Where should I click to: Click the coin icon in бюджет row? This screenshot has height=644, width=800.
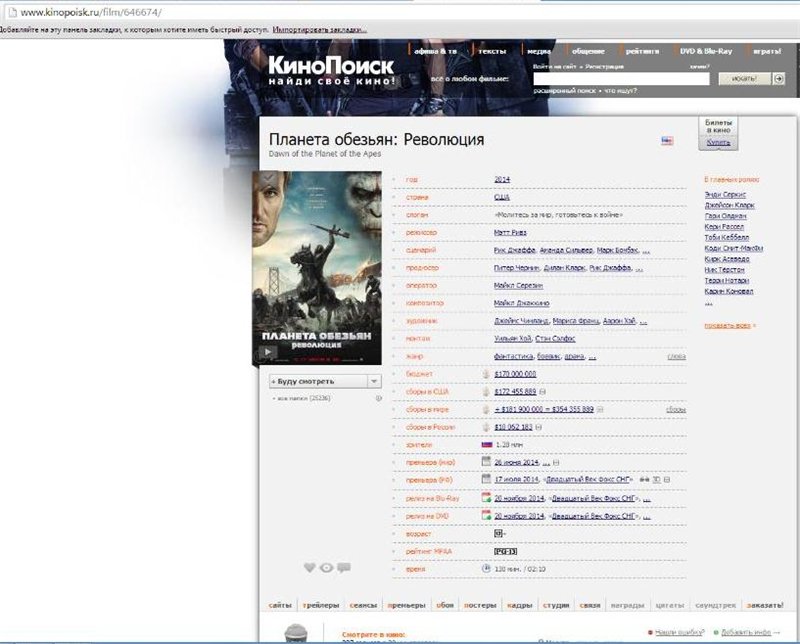pyautogui.click(x=486, y=374)
